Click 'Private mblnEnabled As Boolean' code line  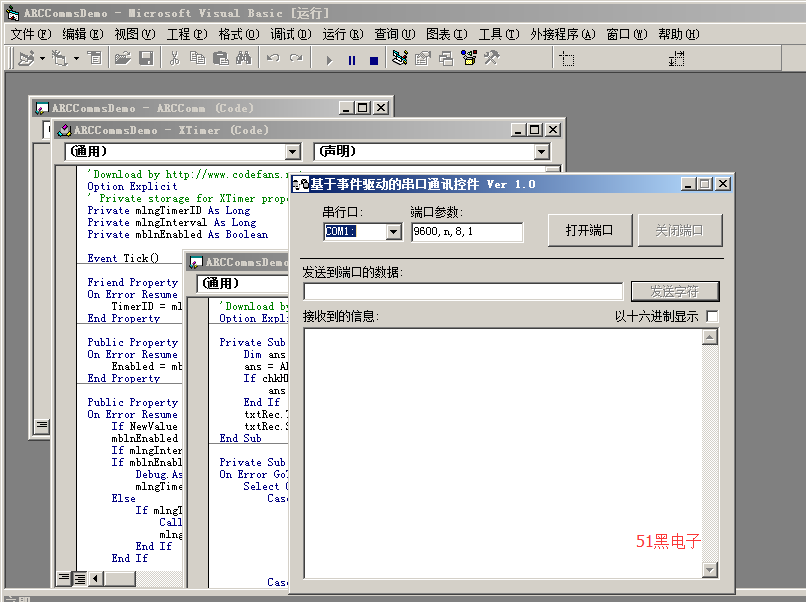tap(177, 234)
